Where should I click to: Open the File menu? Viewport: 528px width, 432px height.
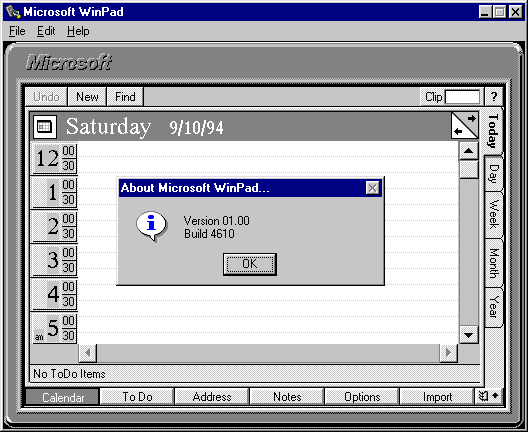point(17,31)
